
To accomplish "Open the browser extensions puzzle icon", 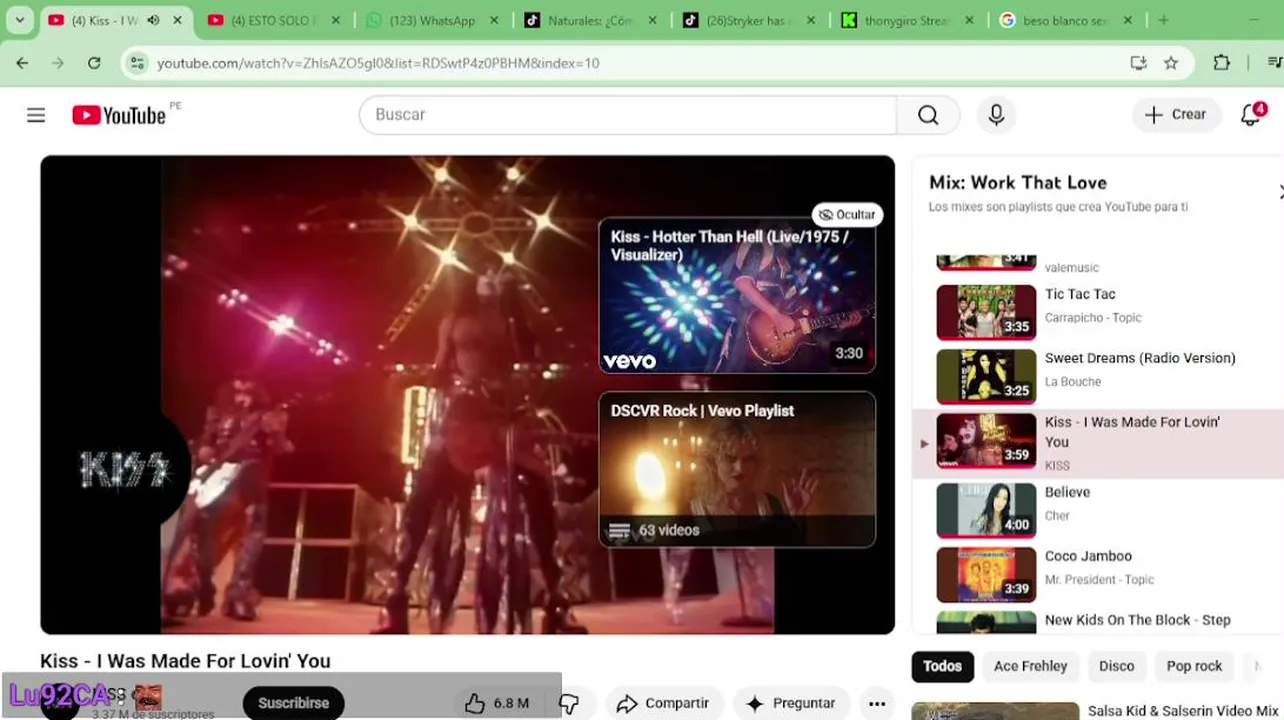I will point(1221,63).
